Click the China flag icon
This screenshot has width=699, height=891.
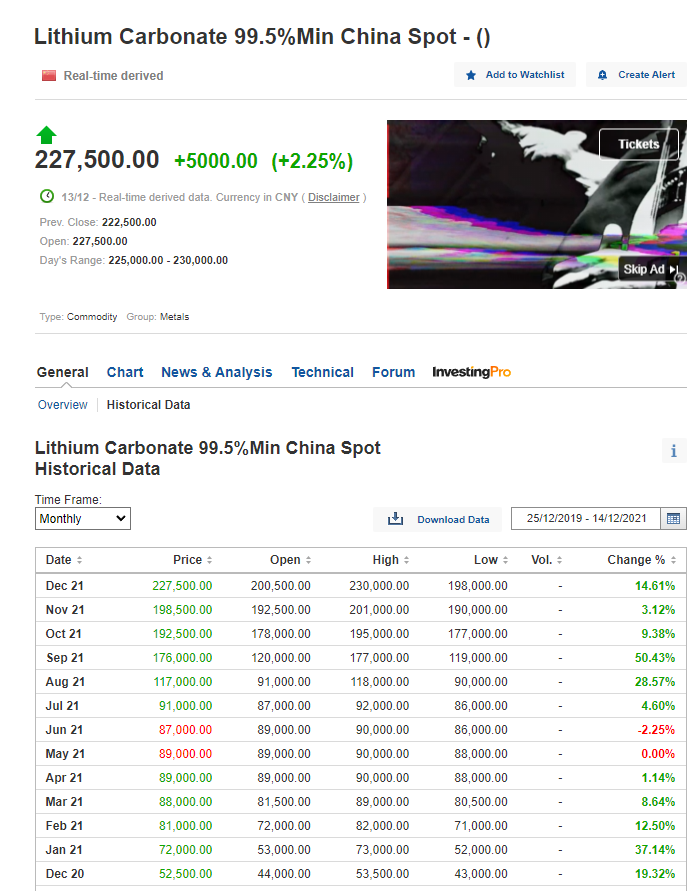tap(49, 76)
